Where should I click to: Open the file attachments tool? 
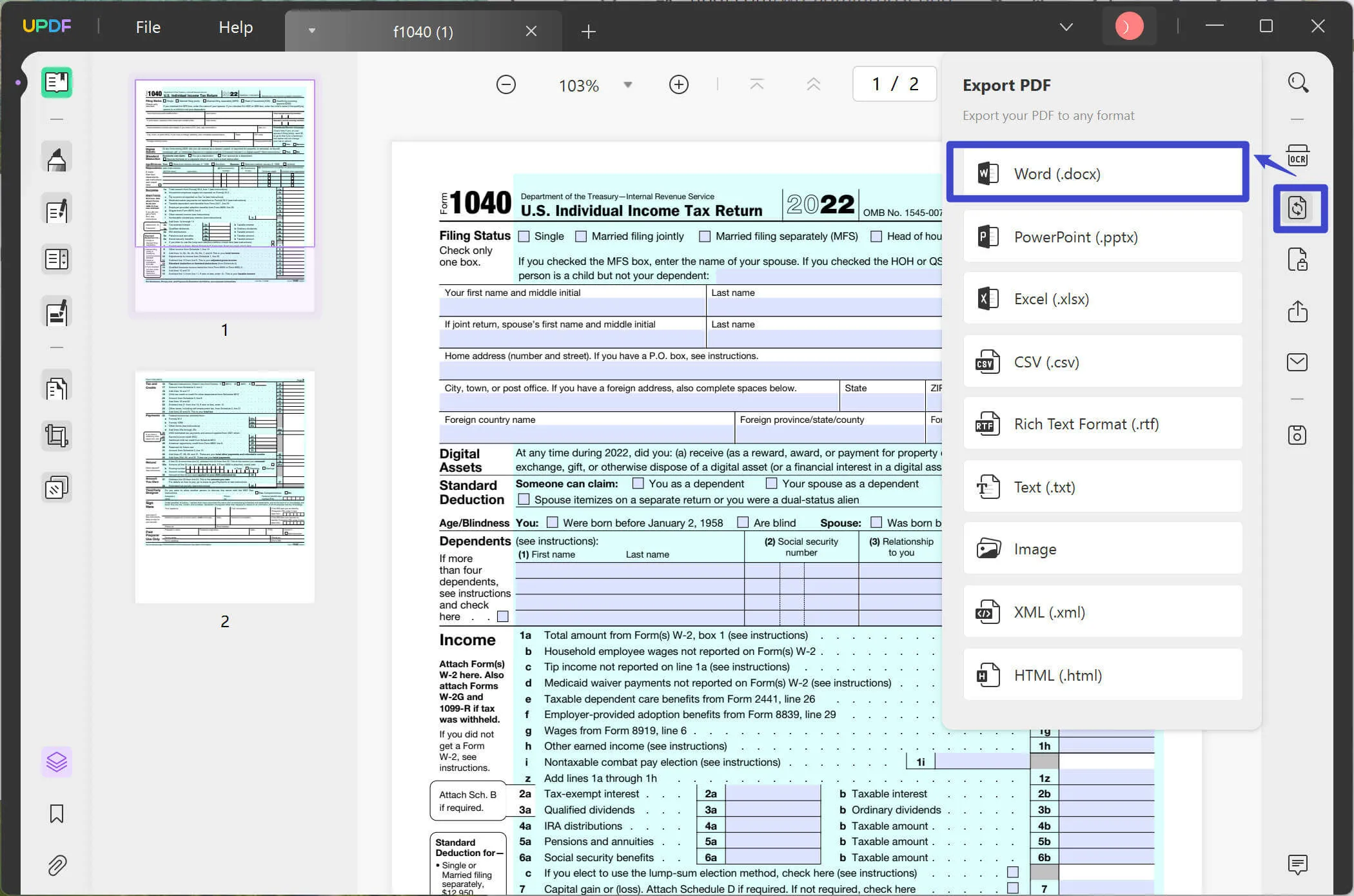[57, 866]
